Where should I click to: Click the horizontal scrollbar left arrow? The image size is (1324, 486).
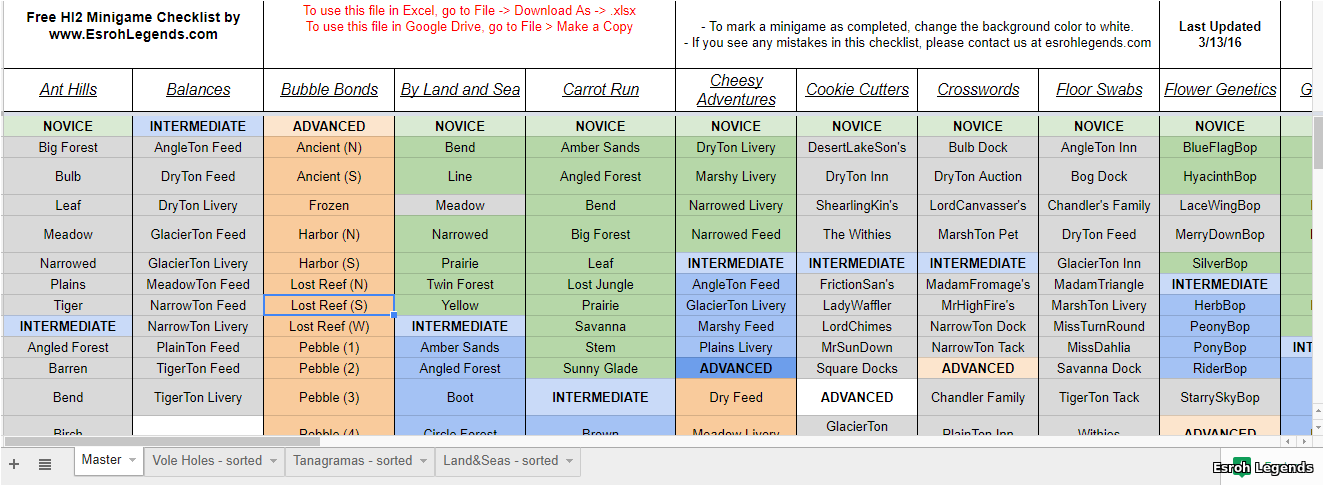(1288, 441)
